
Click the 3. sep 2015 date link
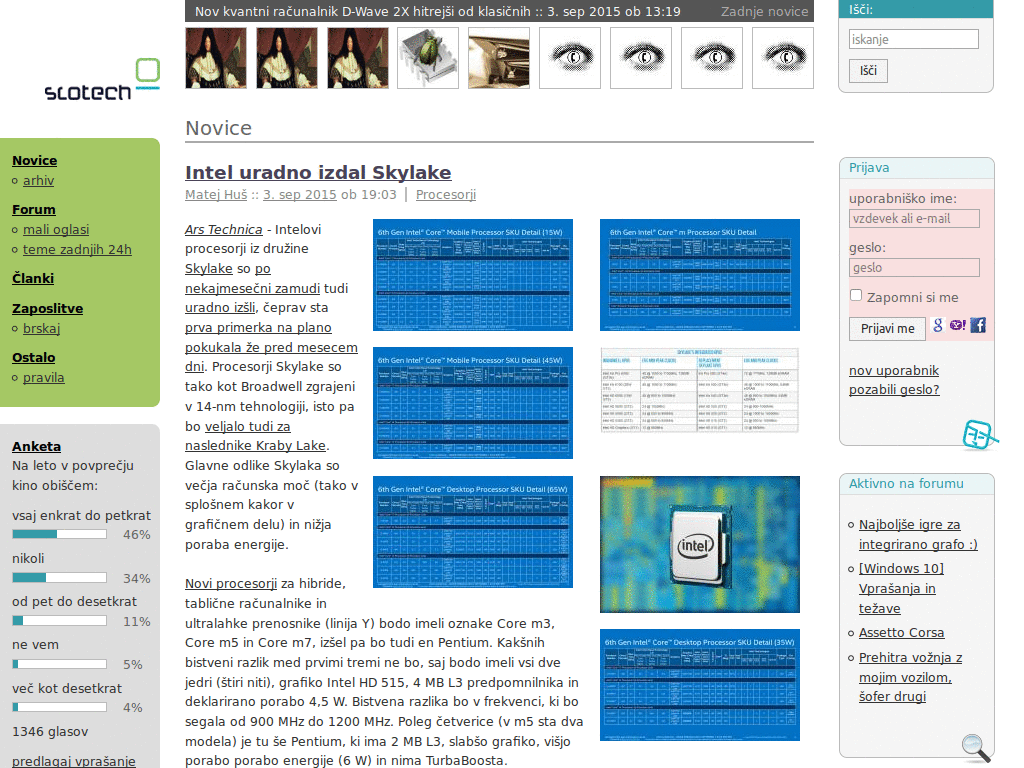(300, 195)
